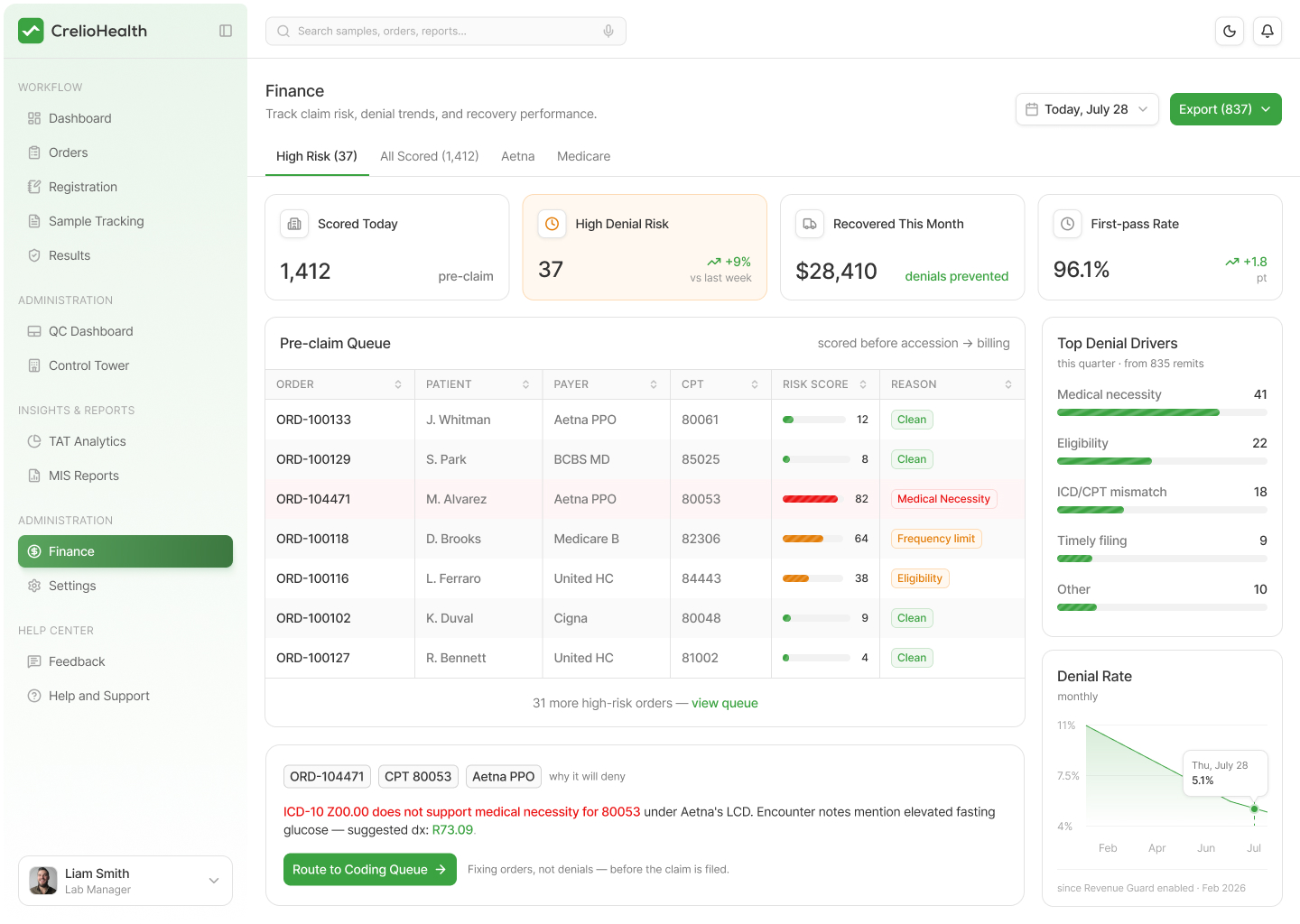Open the Today, July 28 date dropdown
The image size is (1300, 924).
(x=1087, y=109)
